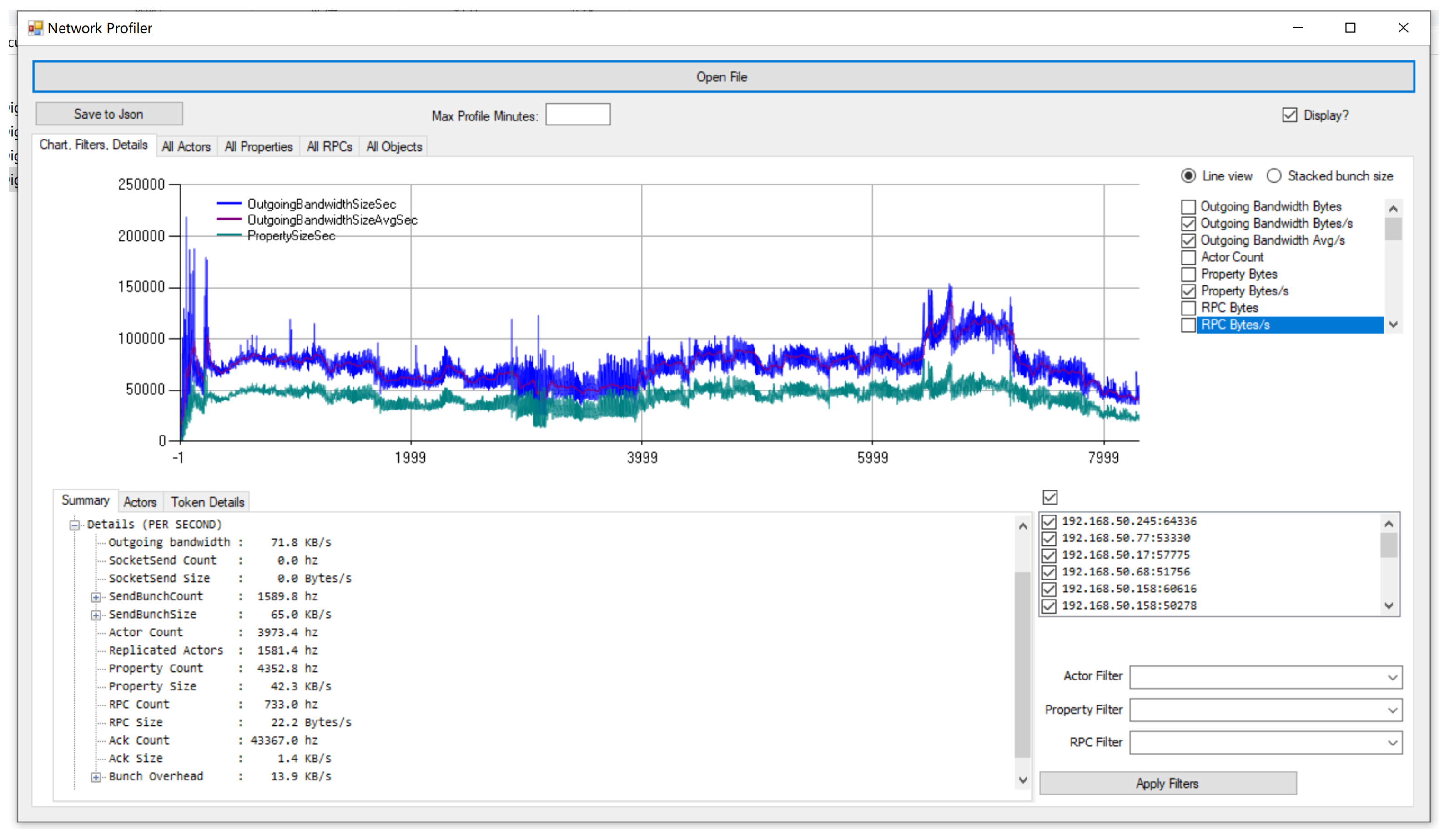Select Stacked bunch size radio button
Image resolution: width=1444 pixels, height=840 pixels.
pyautogui.click(x=1274, y=176)
